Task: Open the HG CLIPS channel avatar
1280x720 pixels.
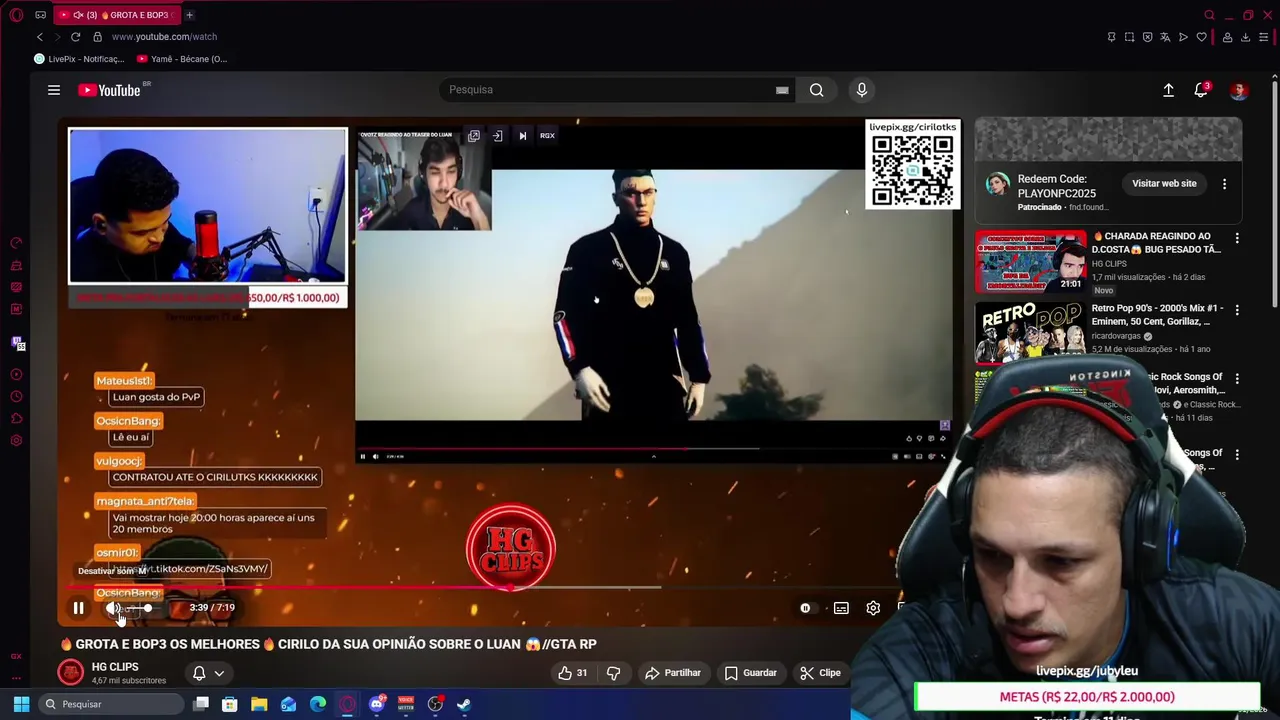Action: [70, 673]
